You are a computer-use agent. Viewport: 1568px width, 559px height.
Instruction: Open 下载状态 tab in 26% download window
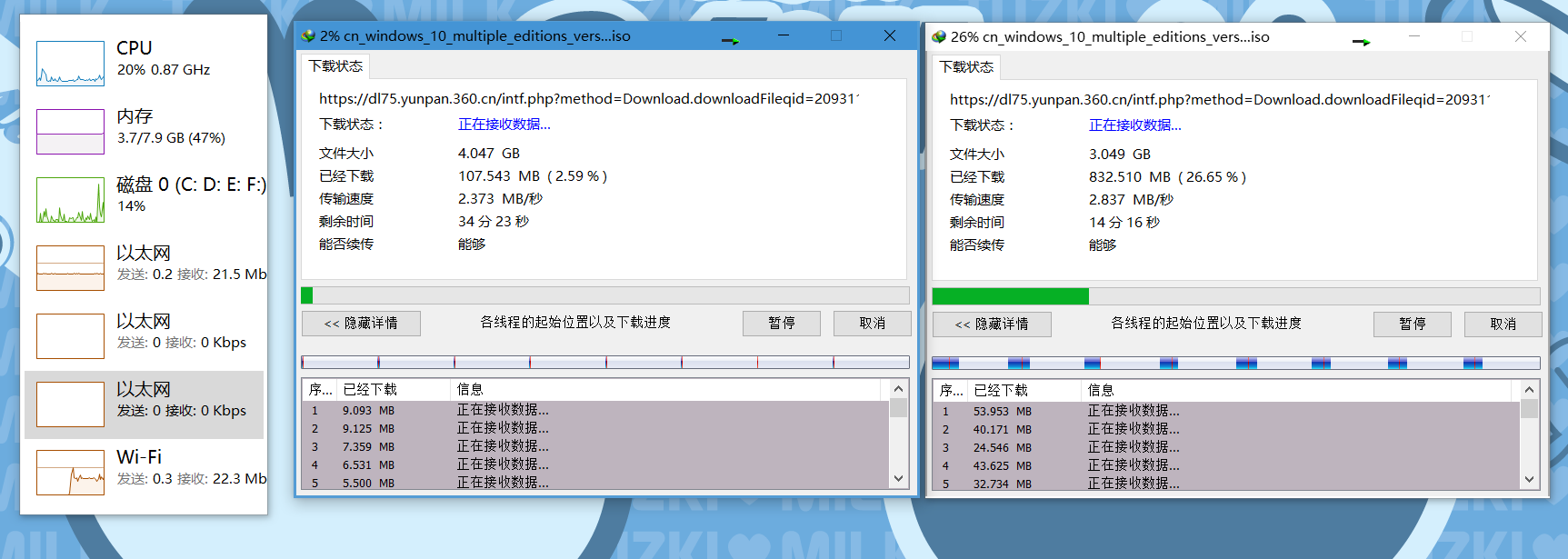coord(966,66)
